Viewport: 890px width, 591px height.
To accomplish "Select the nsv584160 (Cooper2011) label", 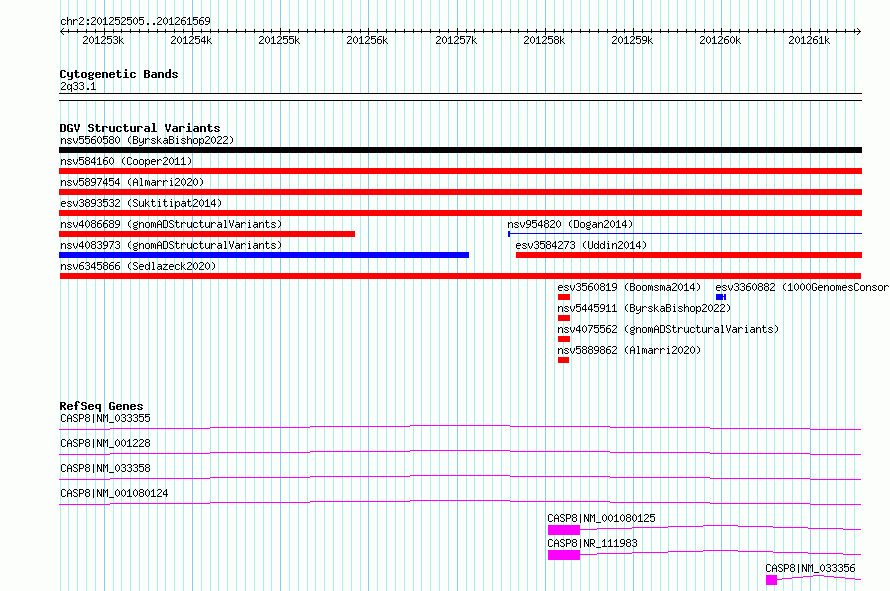I will [126, 161].
